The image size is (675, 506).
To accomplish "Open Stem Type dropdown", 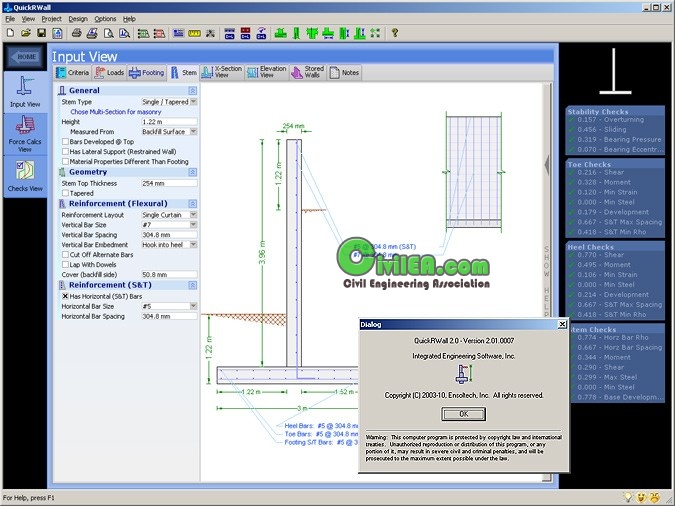I will point(193,102).
